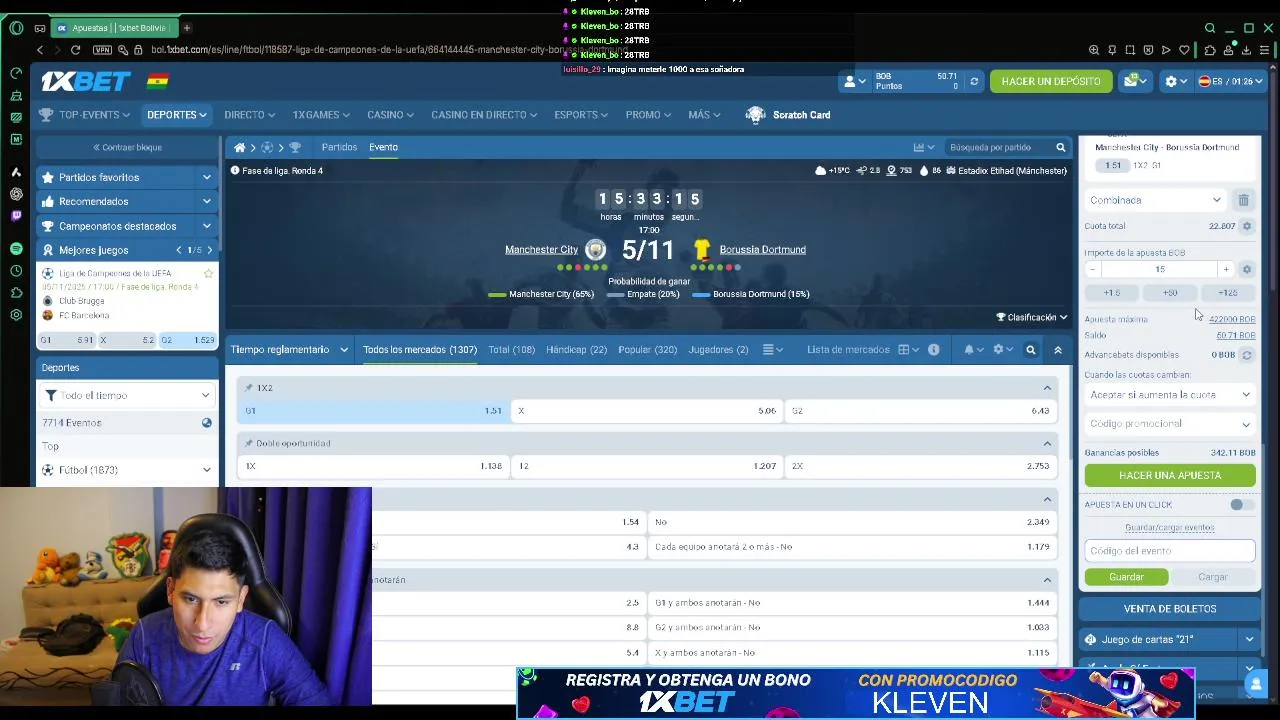1280x720 pixels.
Task: Select double chance 1X 1.138
Action: click(x=374, y=466)
